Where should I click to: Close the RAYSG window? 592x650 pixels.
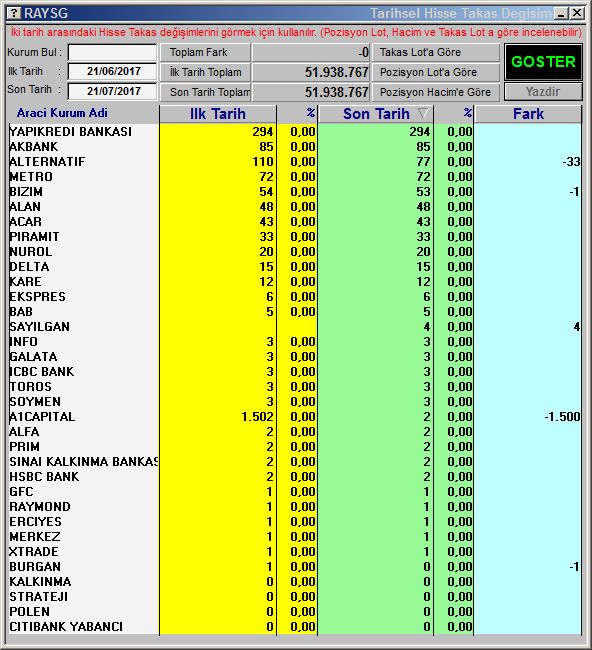577,14
